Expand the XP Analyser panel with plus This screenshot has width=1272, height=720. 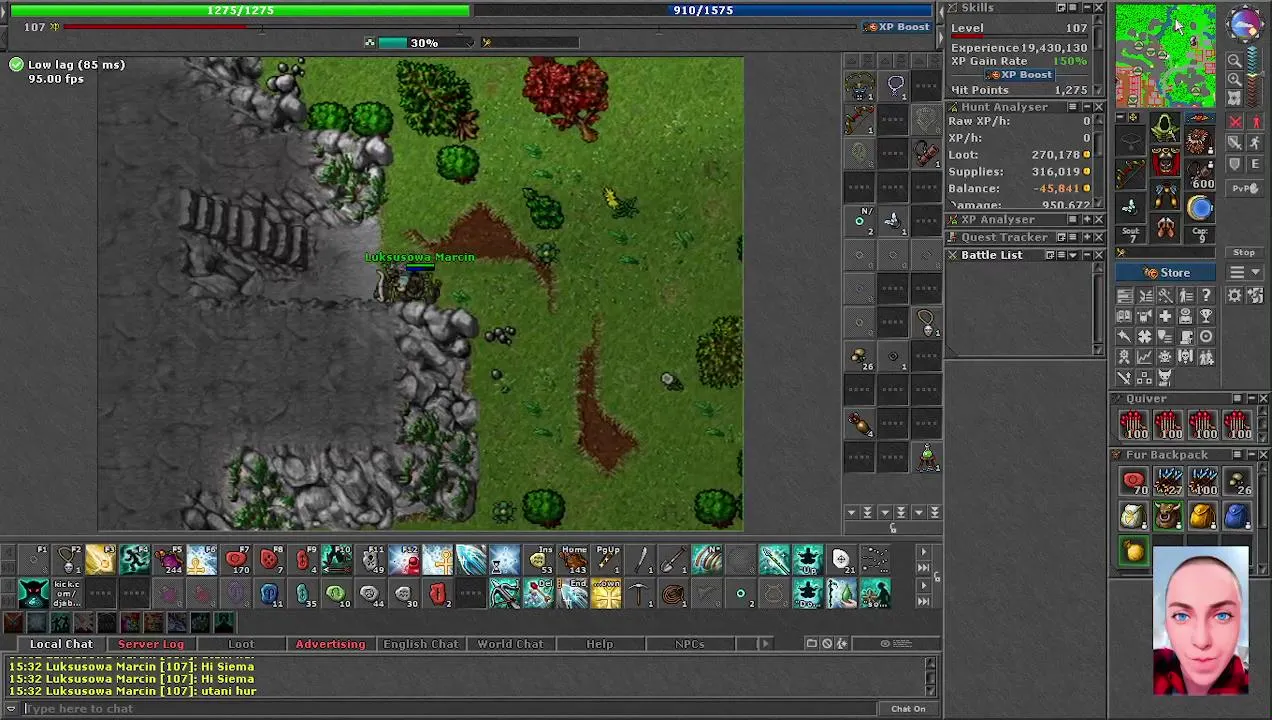[x=1087, y=219]
